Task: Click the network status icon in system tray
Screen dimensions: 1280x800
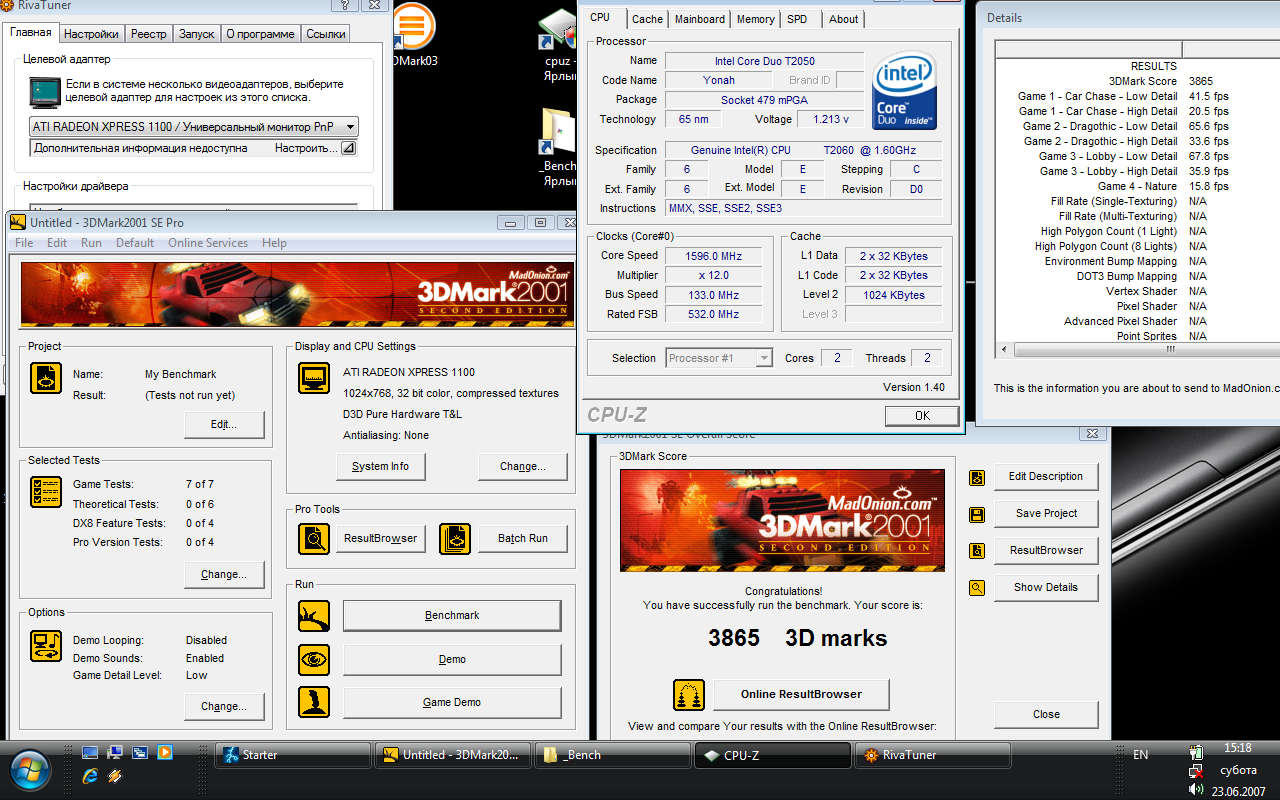Action: click(x=1195, y=771)
